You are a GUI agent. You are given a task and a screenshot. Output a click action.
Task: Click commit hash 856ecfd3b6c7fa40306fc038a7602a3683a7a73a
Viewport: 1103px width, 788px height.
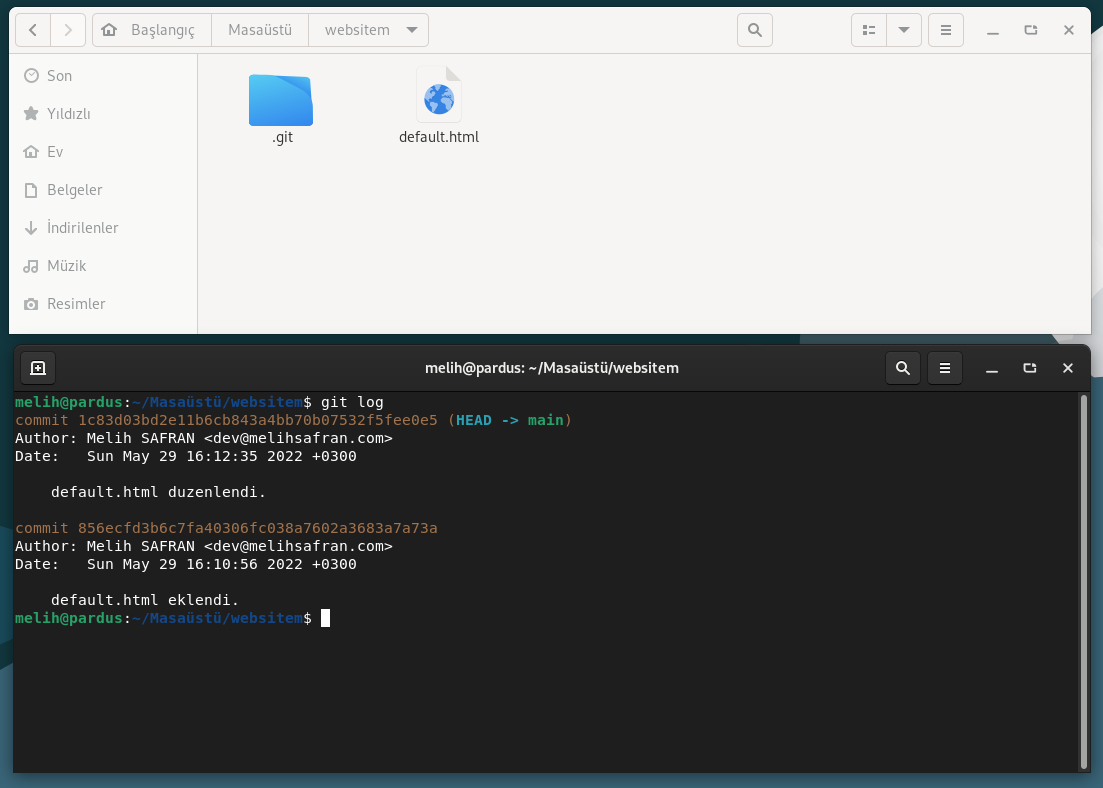257,528
